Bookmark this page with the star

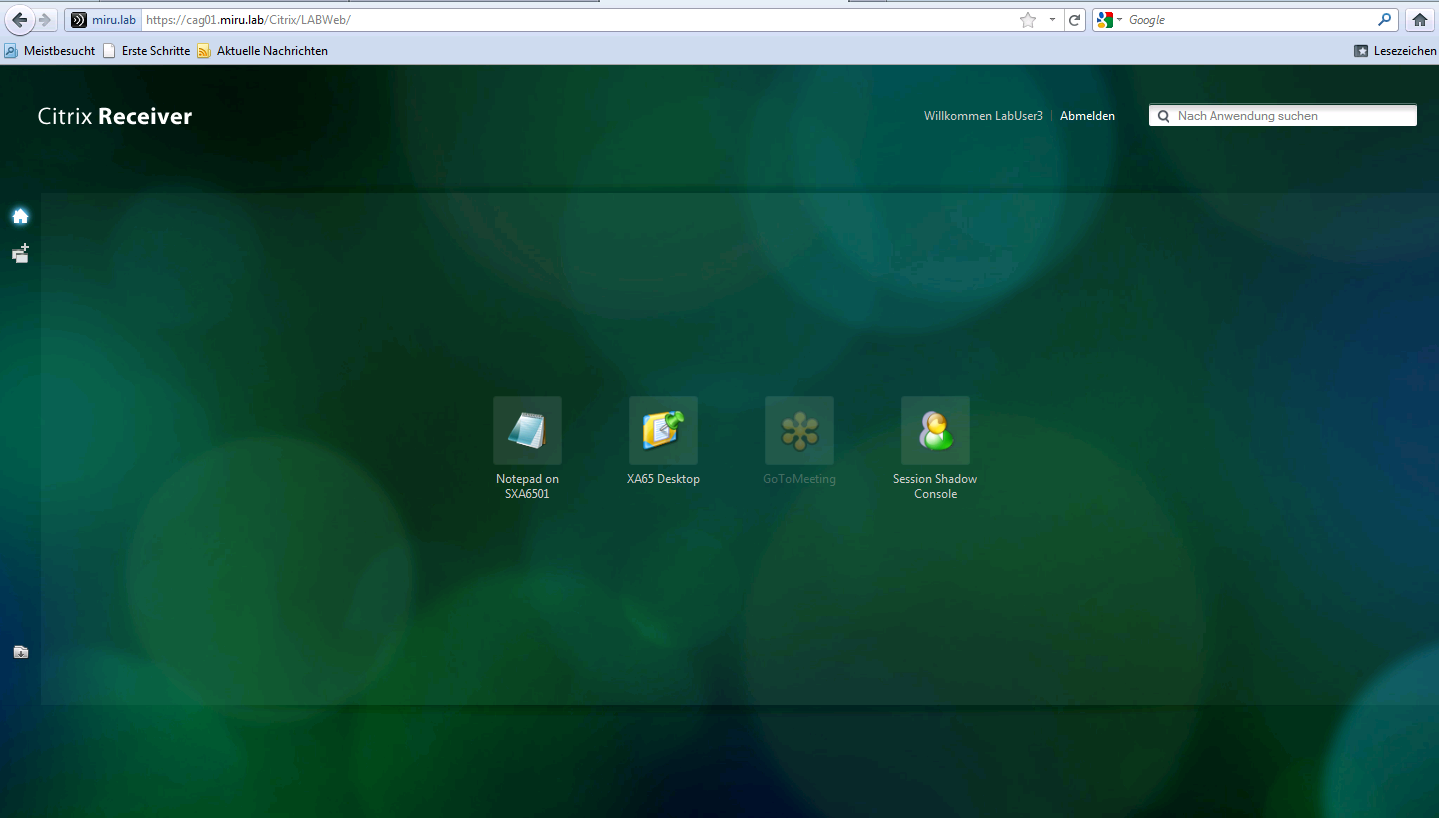tap(1028, 20)
